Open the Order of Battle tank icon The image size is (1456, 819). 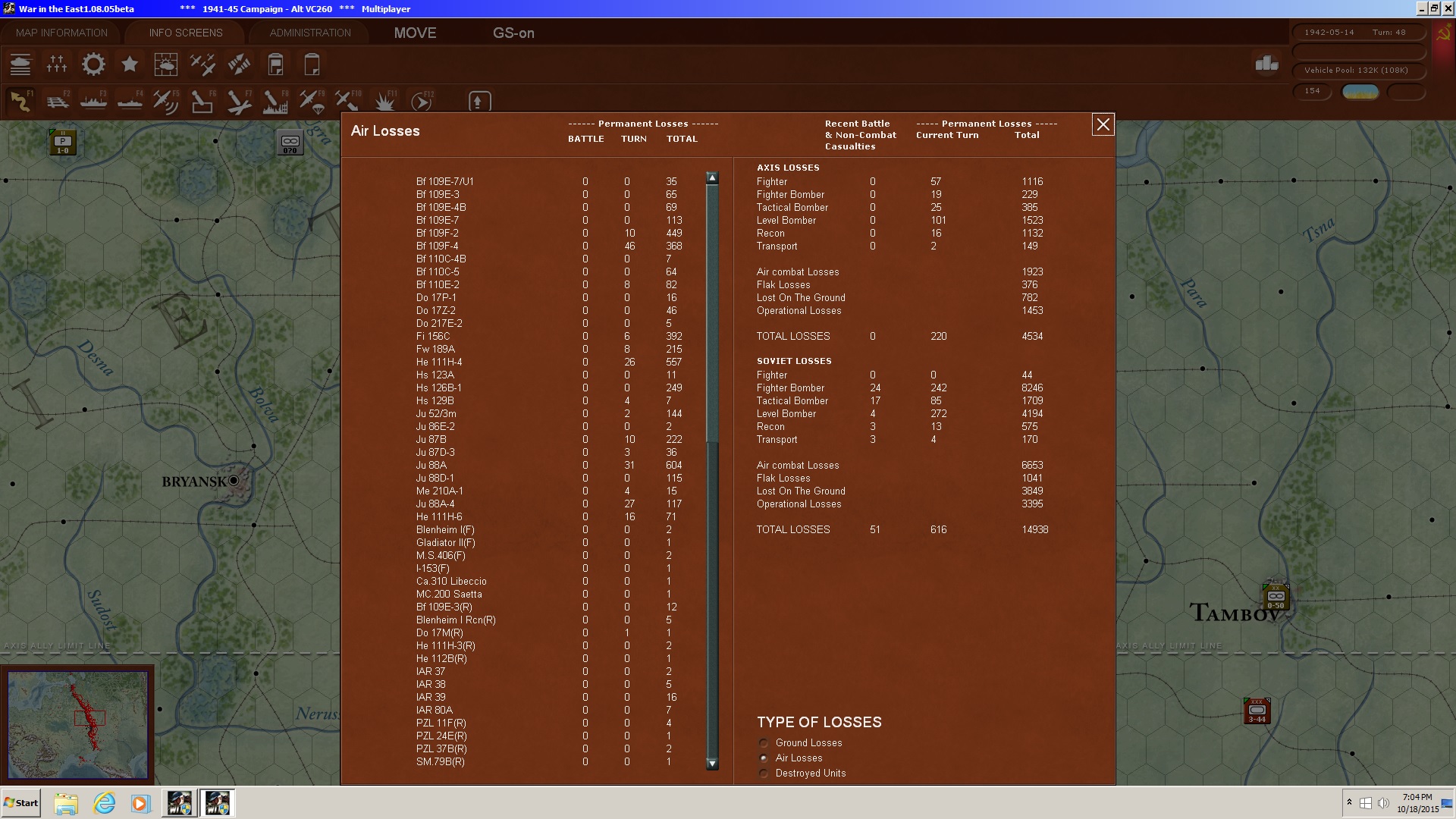click(x=20, y=64)
